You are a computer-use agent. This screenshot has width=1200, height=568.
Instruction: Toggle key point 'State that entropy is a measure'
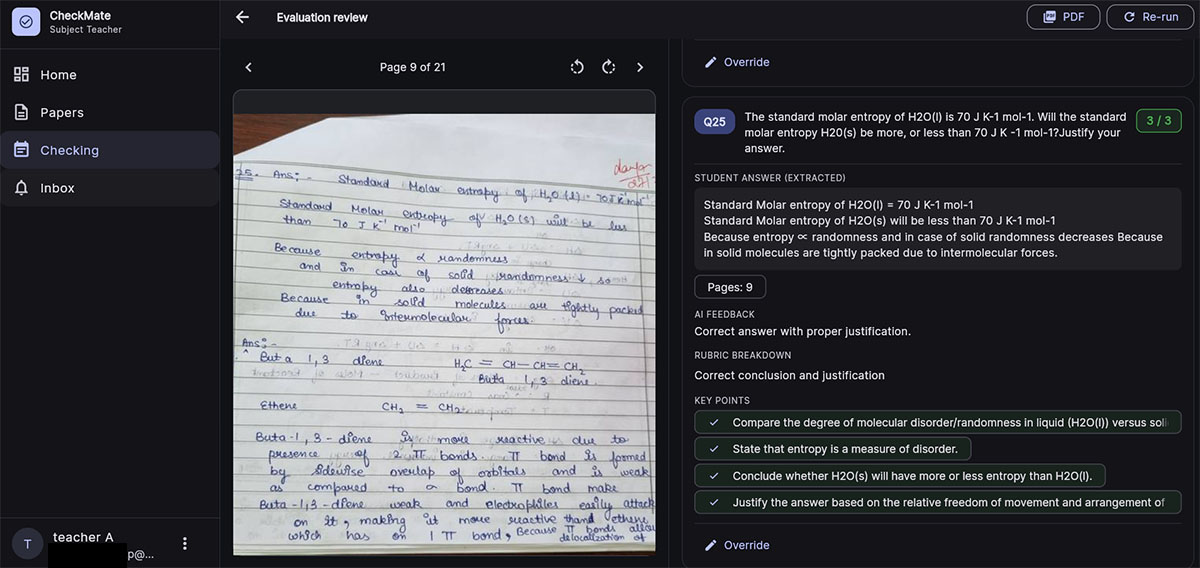[x=833, y=449]
